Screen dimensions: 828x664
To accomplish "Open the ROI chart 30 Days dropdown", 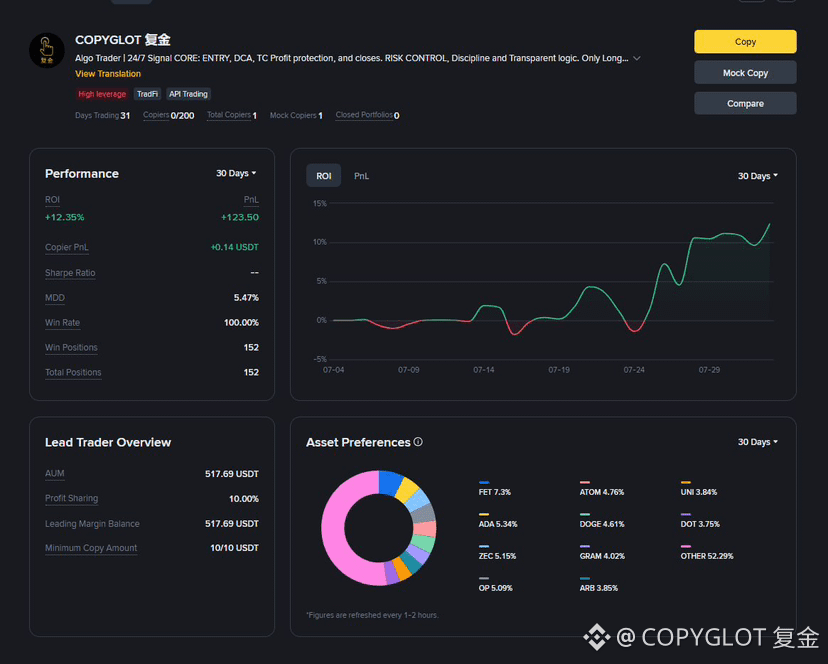I will pos(758,176).
